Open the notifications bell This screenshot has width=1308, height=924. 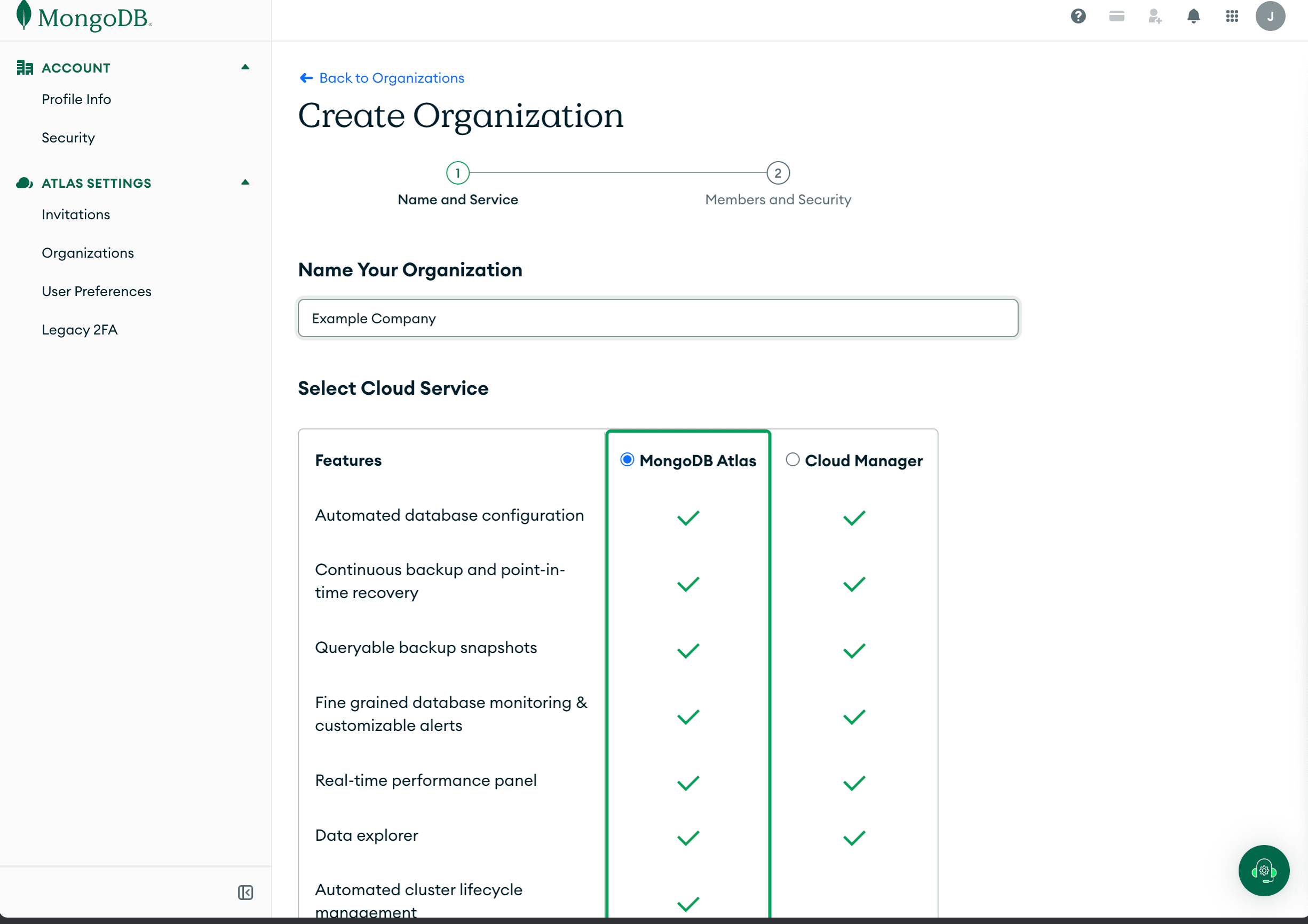point(1193,16)
